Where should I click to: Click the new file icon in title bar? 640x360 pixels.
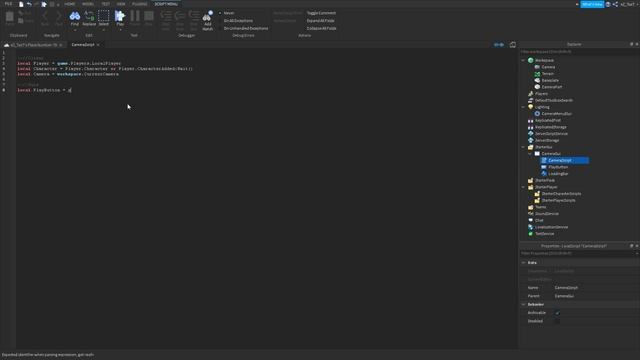pyautogui.click(x=21, y=4)
